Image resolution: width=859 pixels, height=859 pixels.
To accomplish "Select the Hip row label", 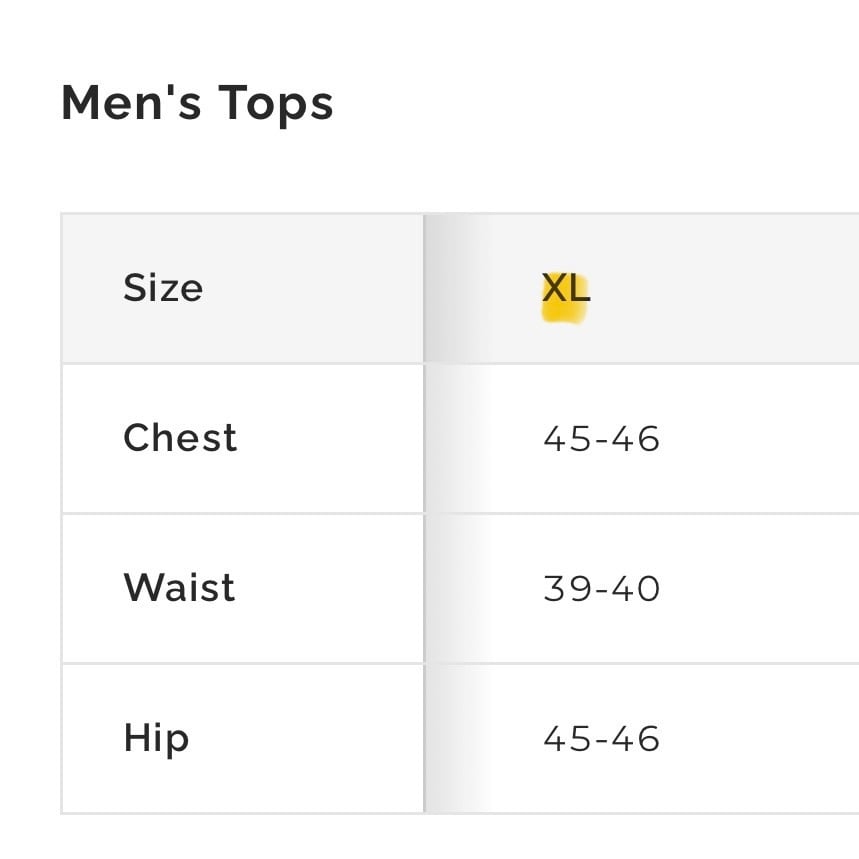I will pyautogui.click(x=157, y=739).
